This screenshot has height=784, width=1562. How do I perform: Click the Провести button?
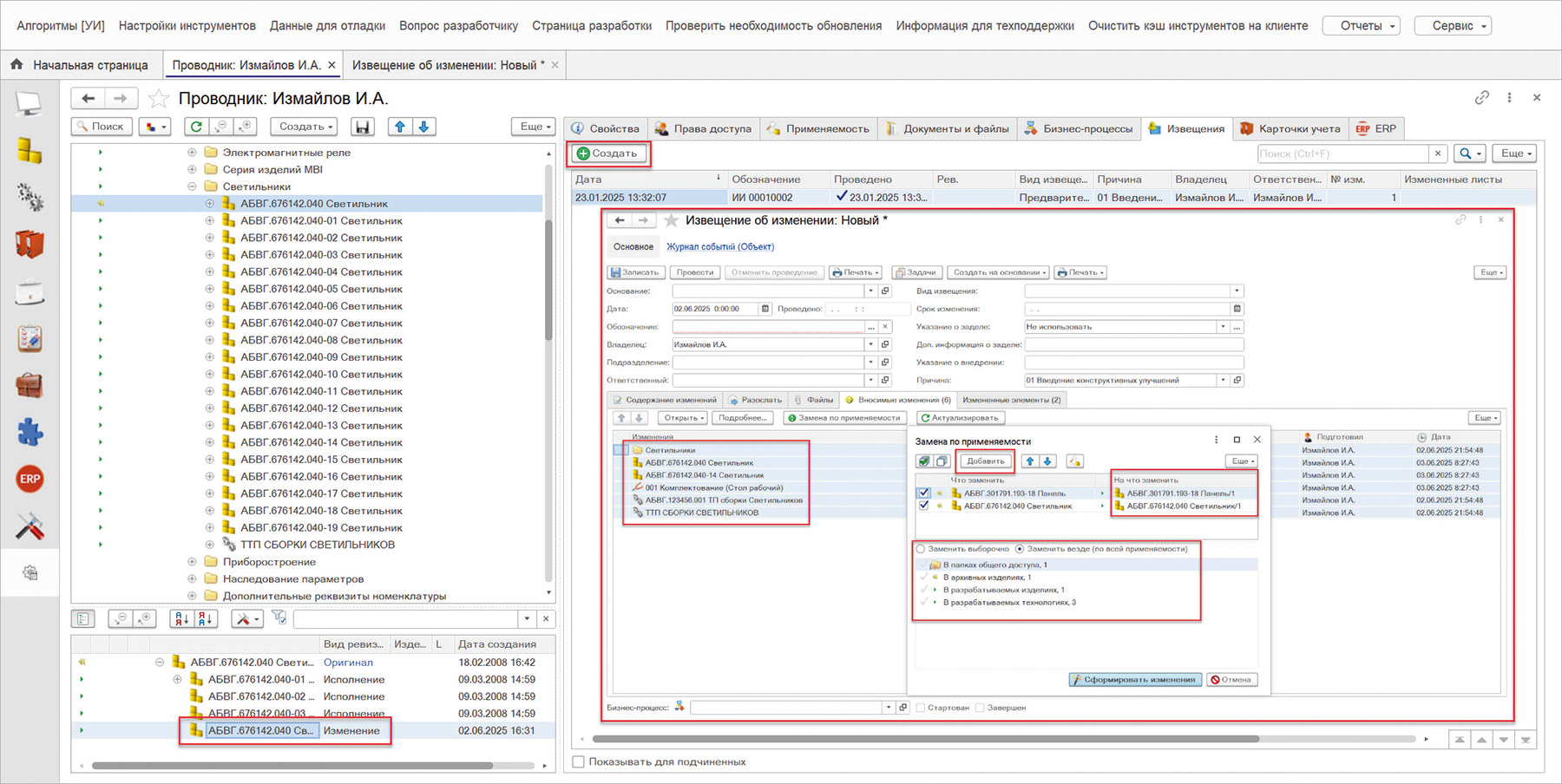coord(695,272)
